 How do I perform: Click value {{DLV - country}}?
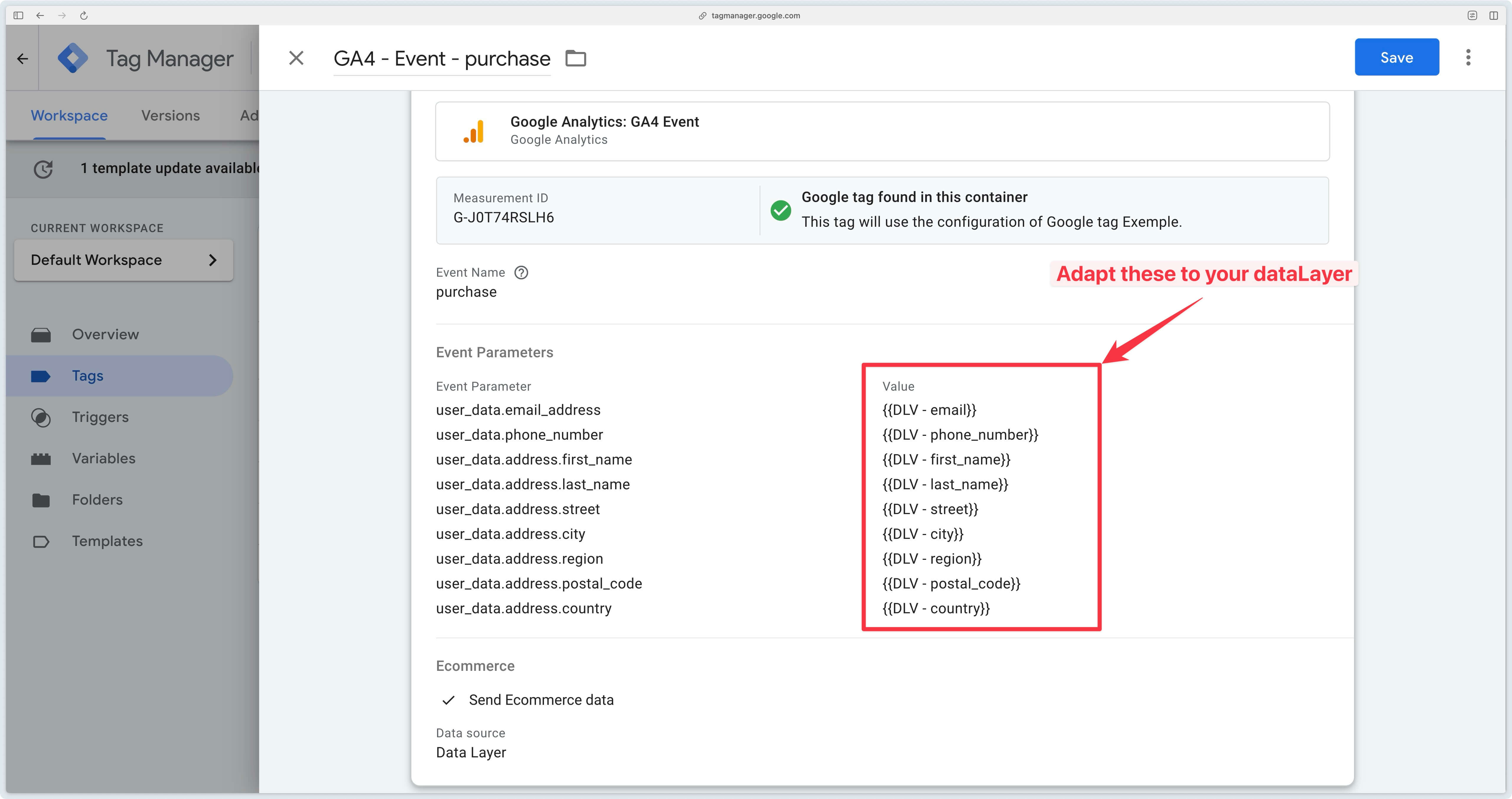coord(936,608)
